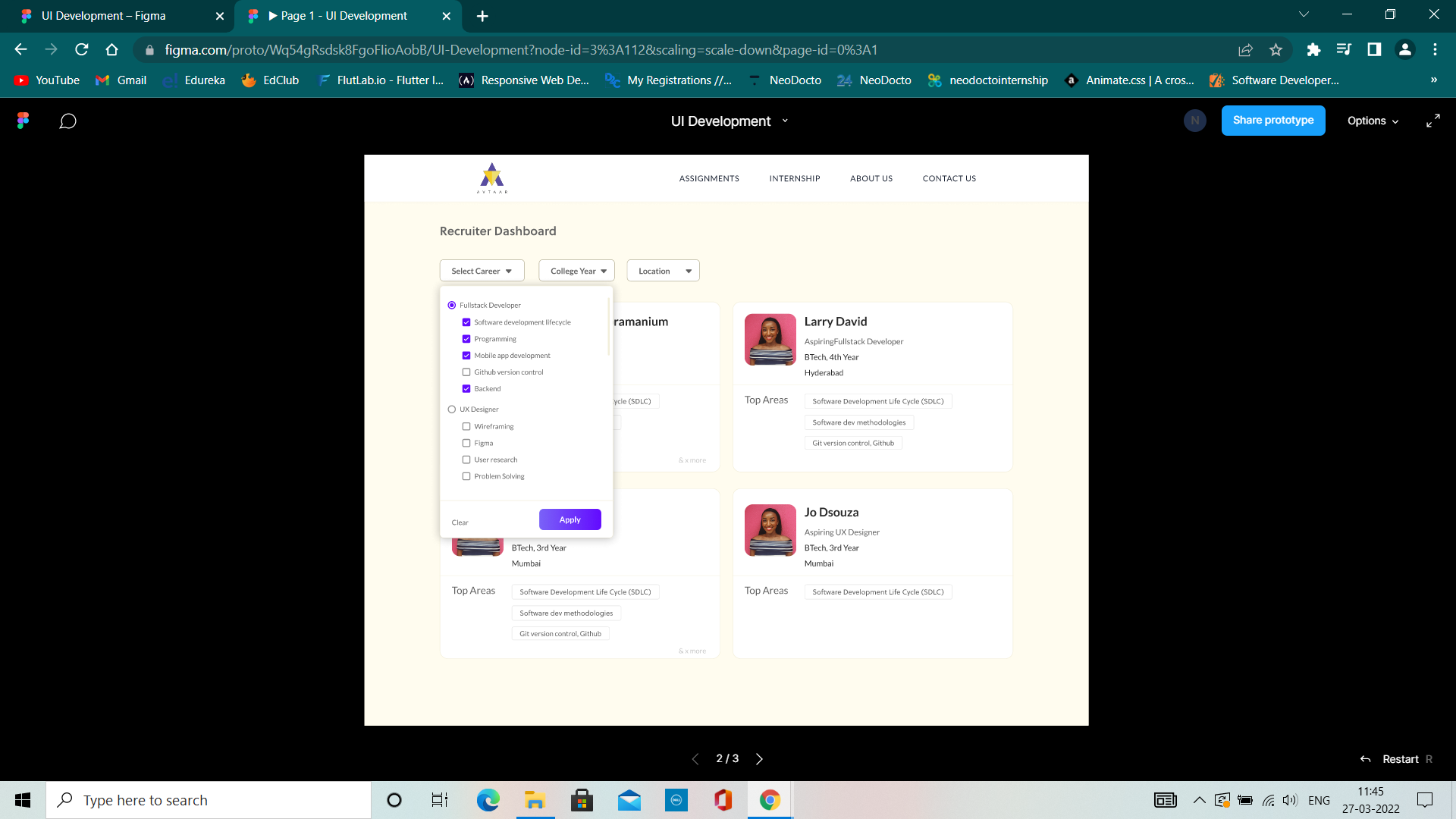This screenshot has width=1456, height=819.
Task: Open the College Year dropdown
Action: click(x=576, y=271)
